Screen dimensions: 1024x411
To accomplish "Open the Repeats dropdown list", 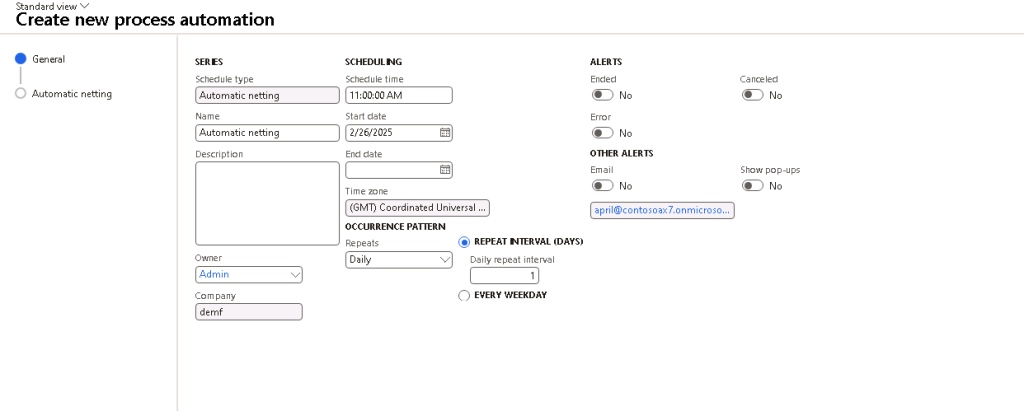I will pos(445,260).
